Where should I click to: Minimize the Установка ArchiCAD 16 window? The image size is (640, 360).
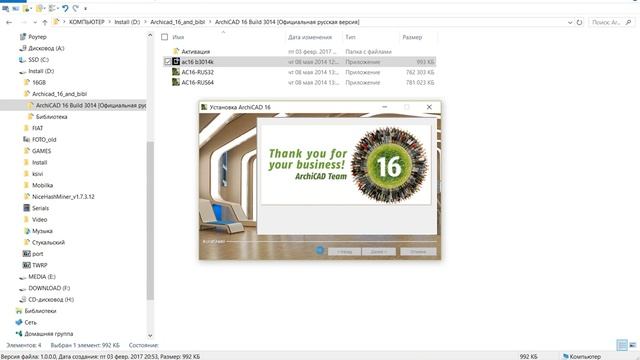[384, 107]
